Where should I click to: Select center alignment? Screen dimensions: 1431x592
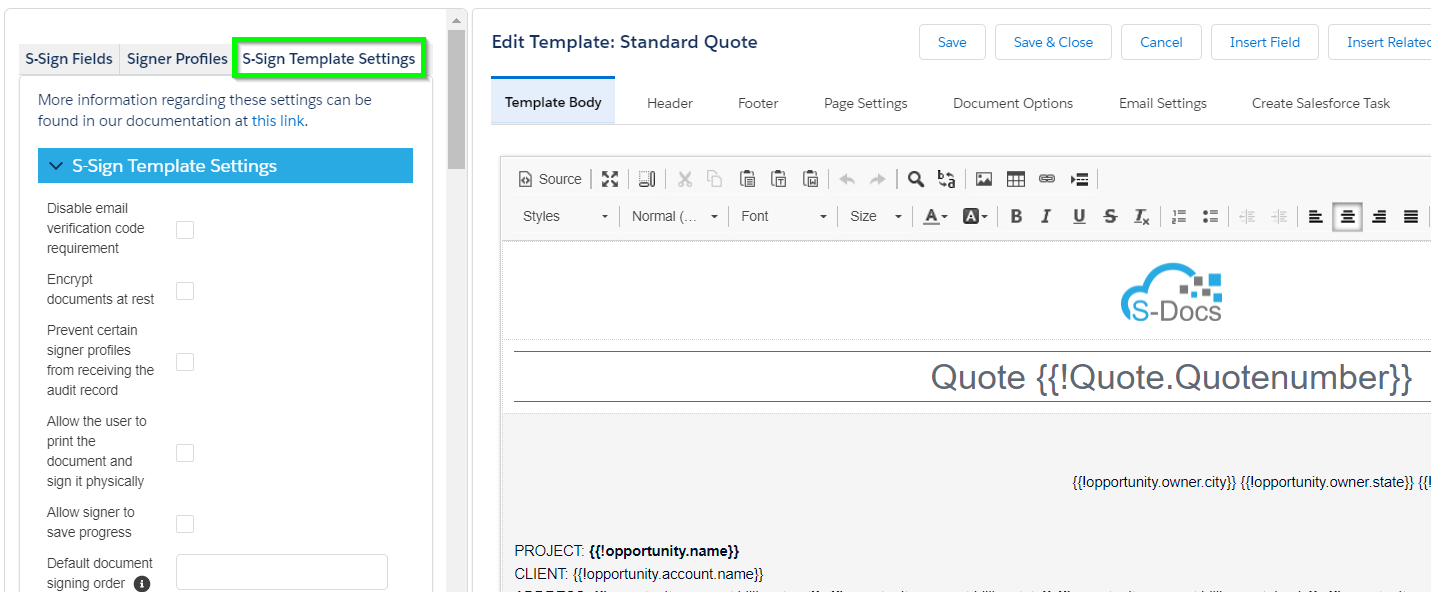pyautogui.click(x=1348, y=216)
